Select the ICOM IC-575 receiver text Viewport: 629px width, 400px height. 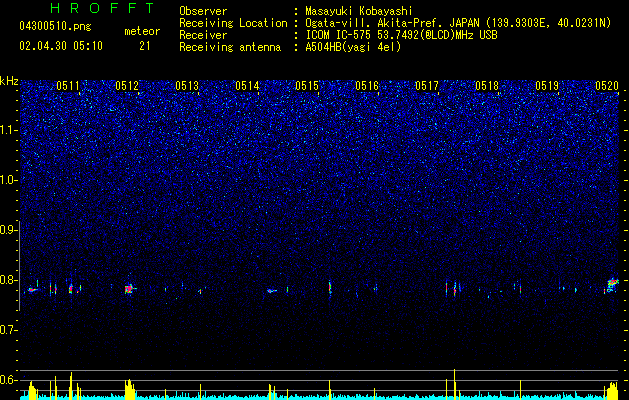point(401,35)
